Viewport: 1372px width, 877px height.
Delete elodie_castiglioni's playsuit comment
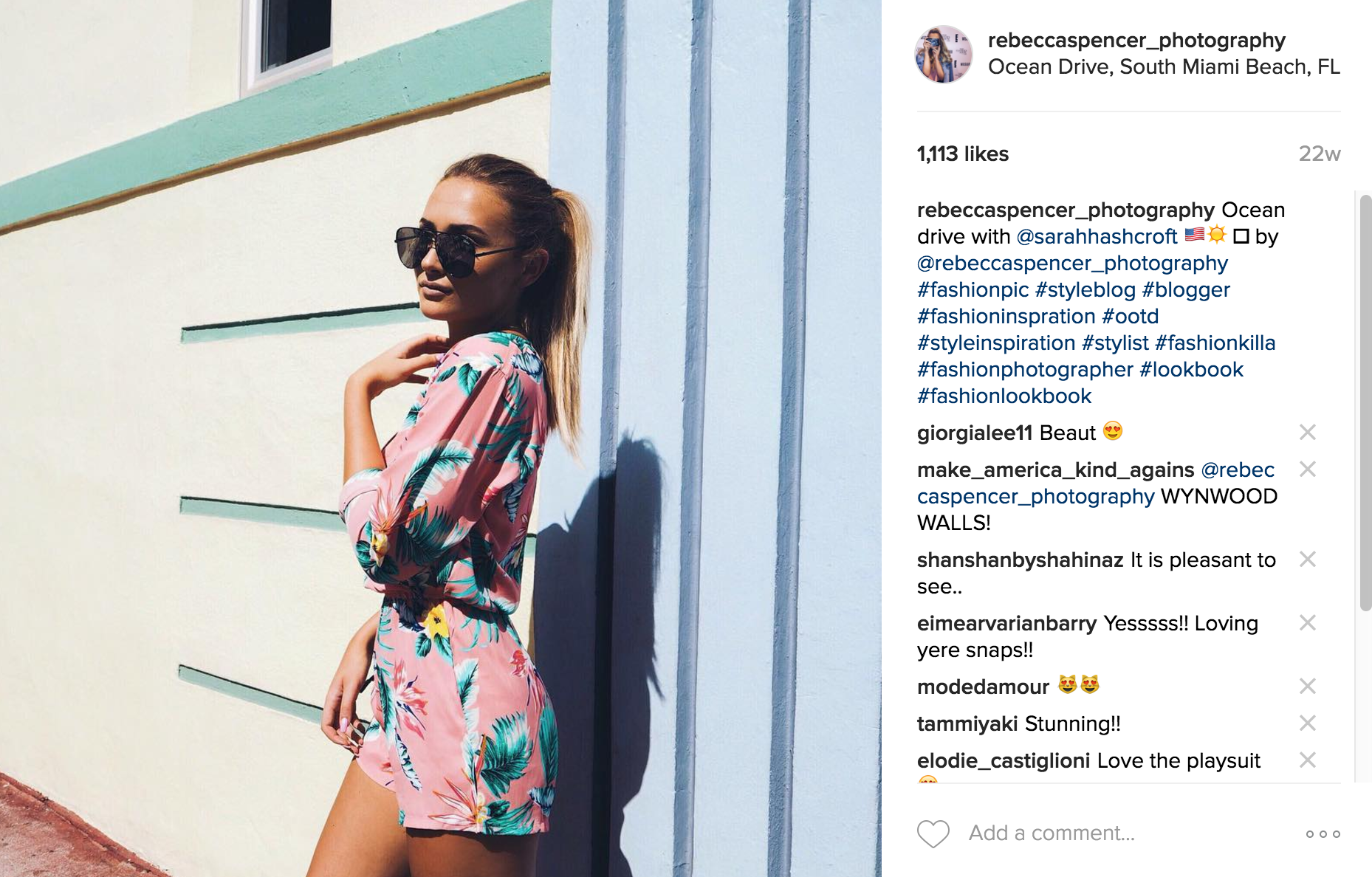1307,760
